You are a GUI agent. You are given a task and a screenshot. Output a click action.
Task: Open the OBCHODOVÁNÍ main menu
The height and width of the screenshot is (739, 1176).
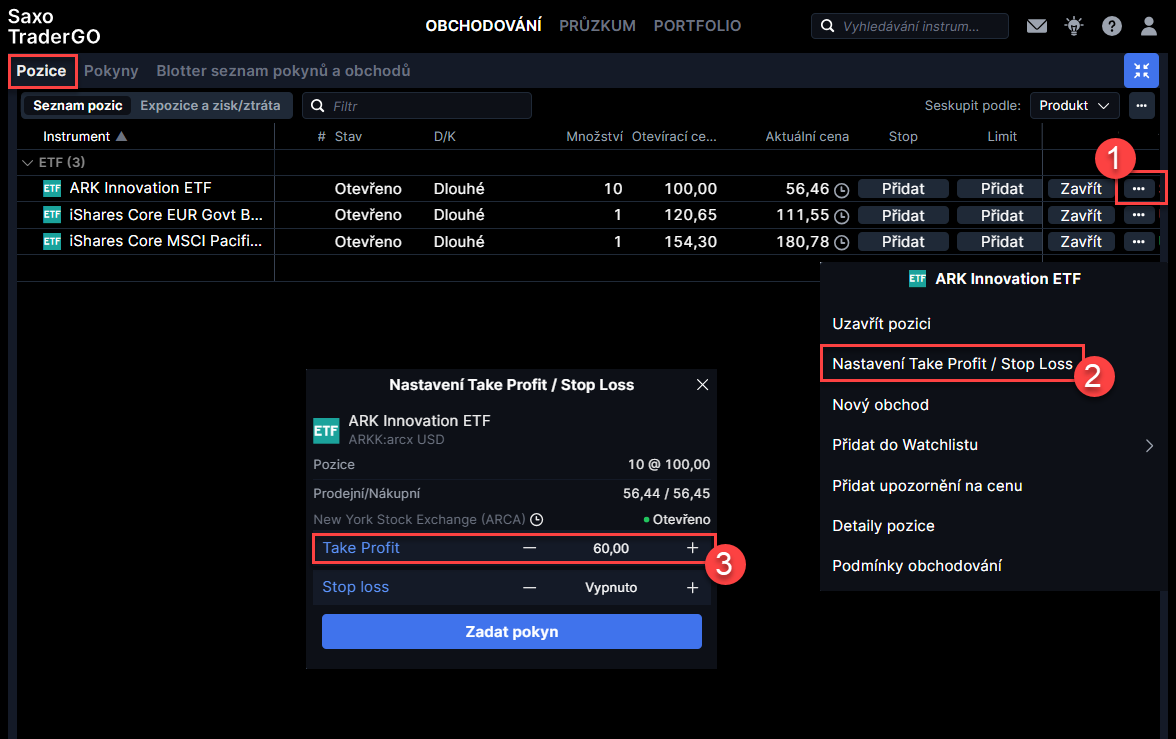click(484, 26)
